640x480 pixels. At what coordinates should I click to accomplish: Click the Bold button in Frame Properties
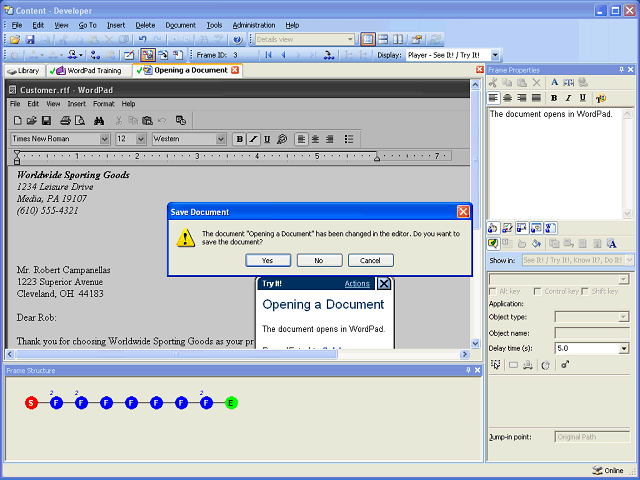tap(554, 98)
